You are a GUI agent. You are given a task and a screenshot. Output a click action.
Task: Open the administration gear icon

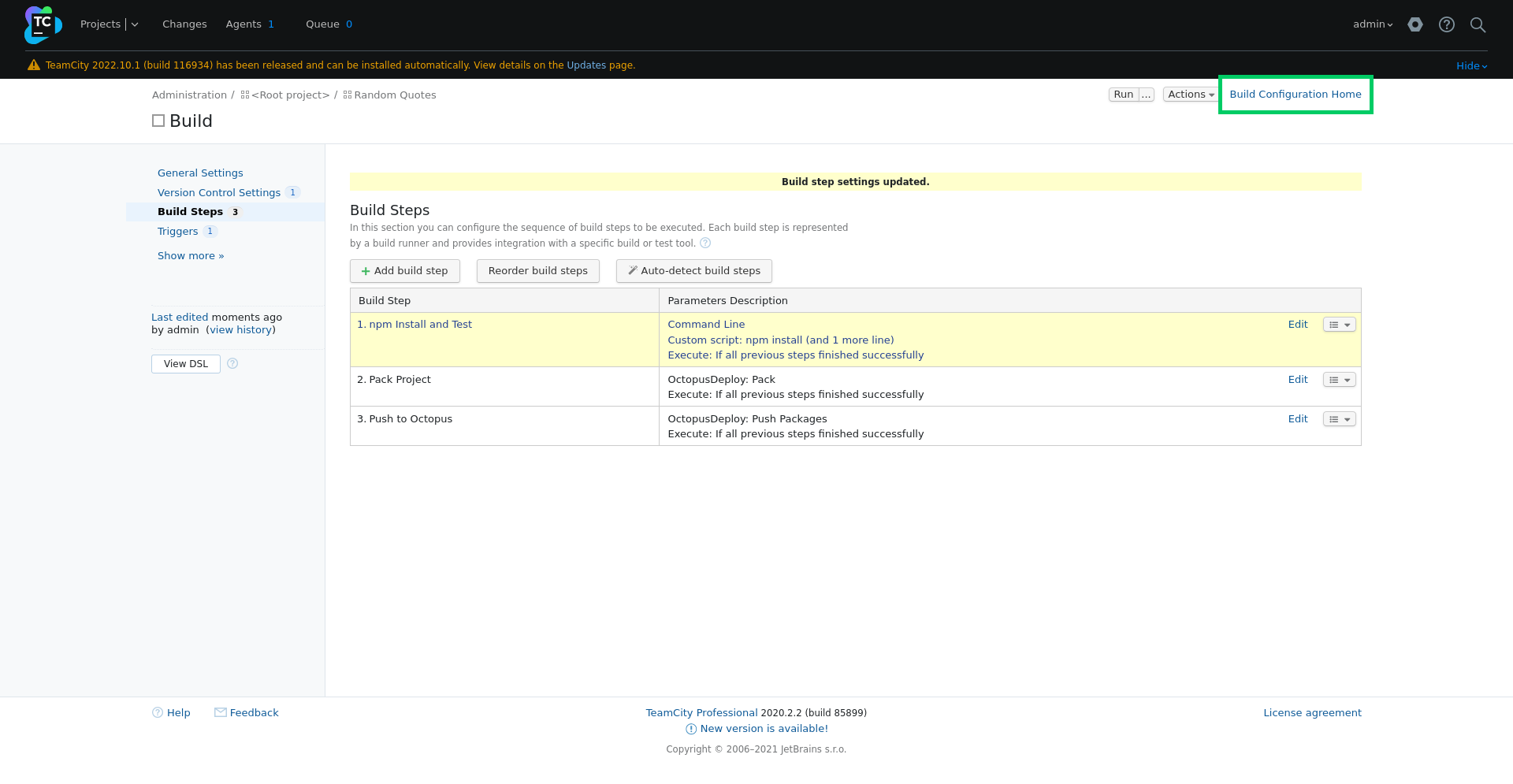click(x=1415, y=24)
